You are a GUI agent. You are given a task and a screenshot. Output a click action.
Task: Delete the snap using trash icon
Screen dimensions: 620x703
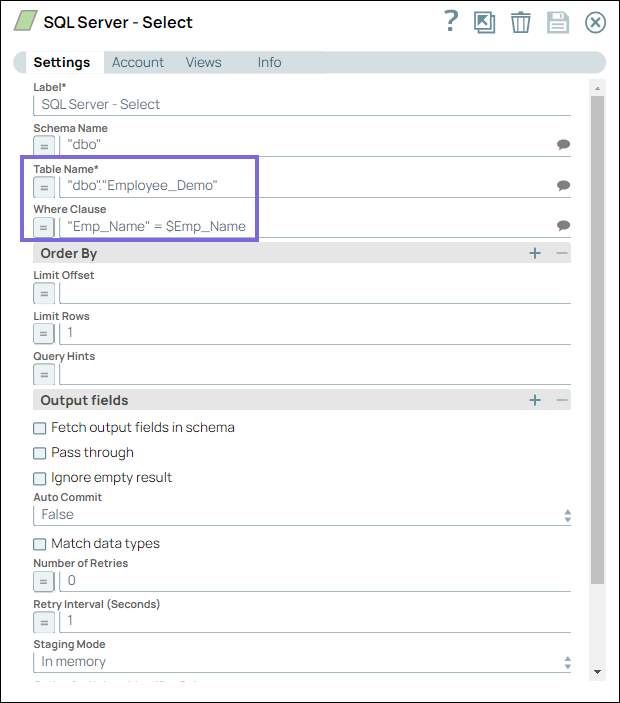[520, 22]
